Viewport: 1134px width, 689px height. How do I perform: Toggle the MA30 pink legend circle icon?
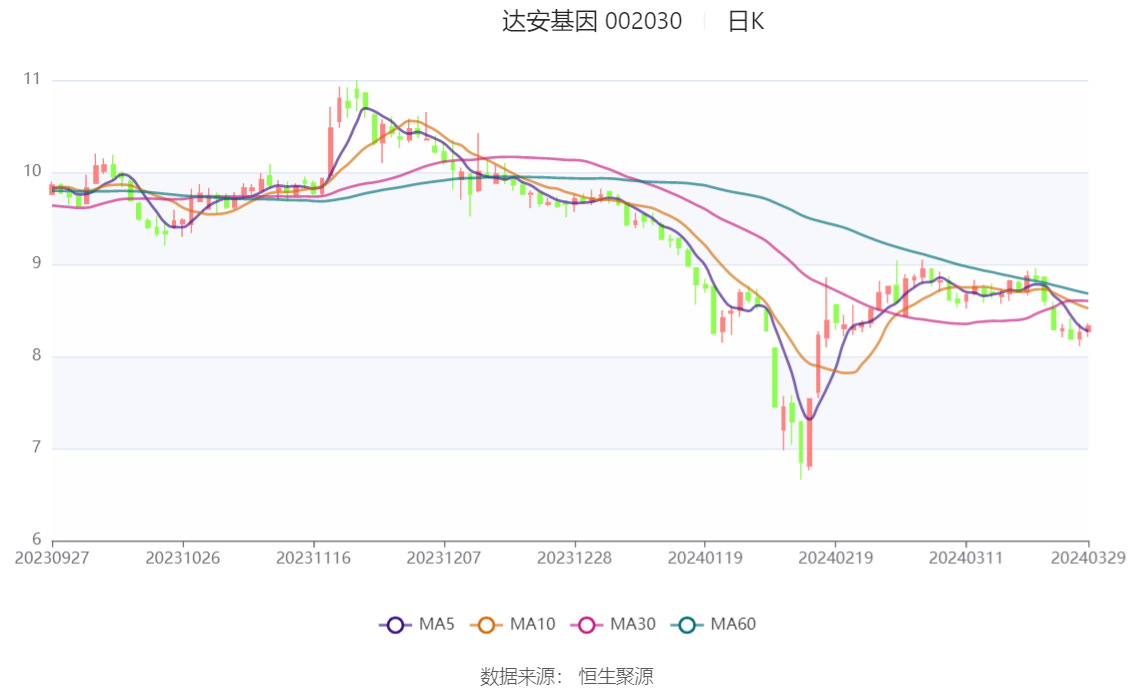(x=587, y=625)
